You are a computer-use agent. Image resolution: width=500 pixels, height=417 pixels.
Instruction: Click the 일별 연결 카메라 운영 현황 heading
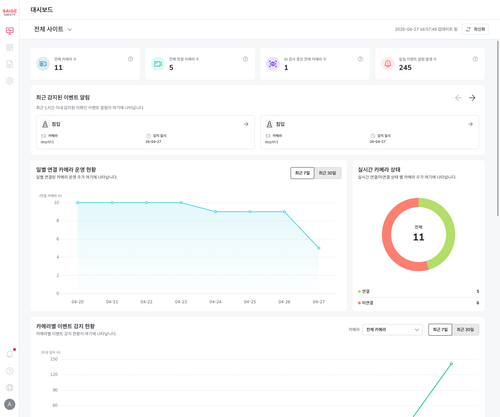pos(66,169)
